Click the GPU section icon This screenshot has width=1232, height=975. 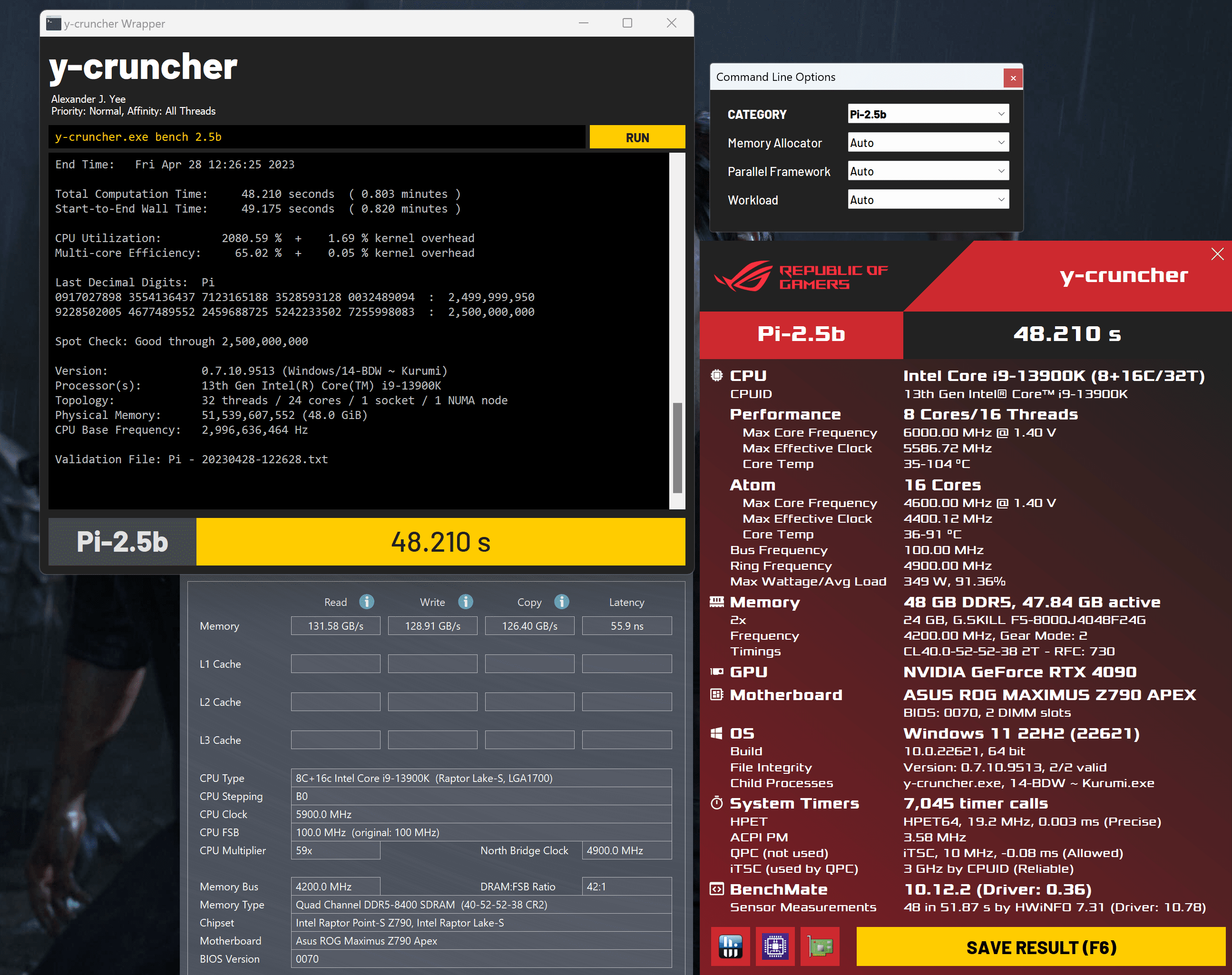716,671
